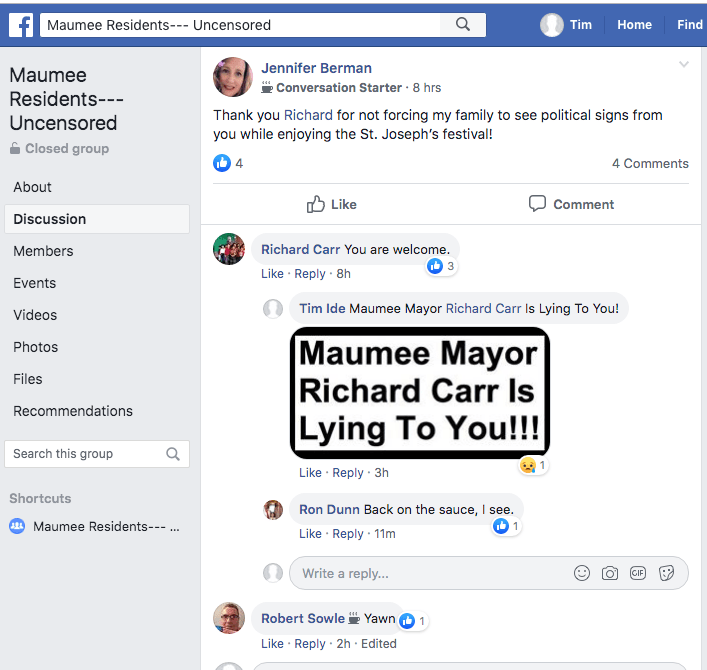Viewport: 707px width, 670px height.
Task: Open the Members section
Action: (x=43, y=251)
